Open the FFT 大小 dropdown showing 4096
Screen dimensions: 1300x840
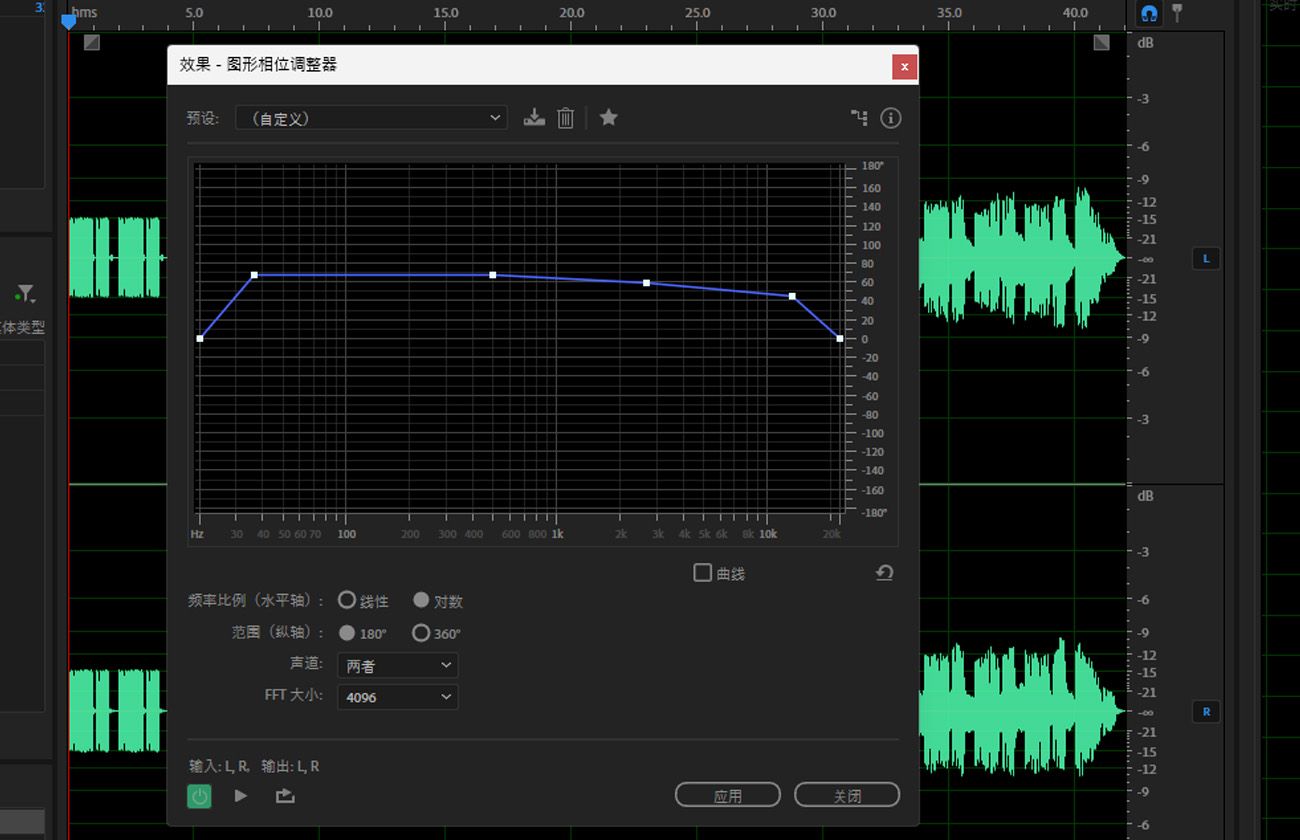click(397, 696)
